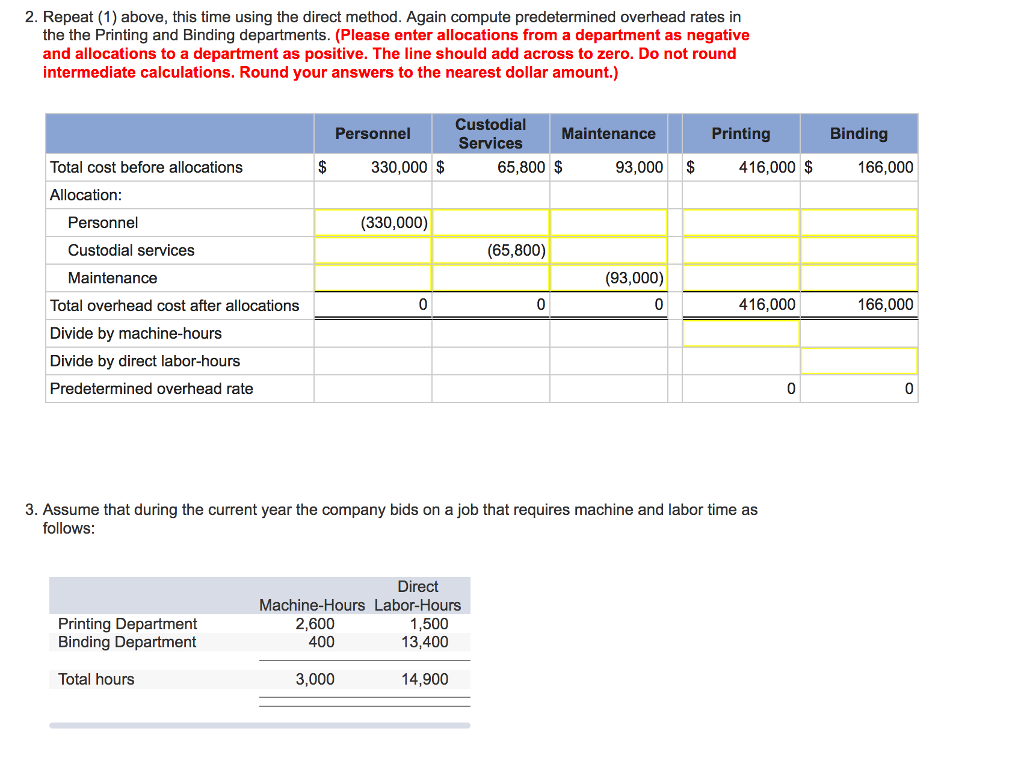This screenshot has width=1024, height=758.
Task: Click Printing machine-hours divisor input cell
Action: click(x=741, y=333)
